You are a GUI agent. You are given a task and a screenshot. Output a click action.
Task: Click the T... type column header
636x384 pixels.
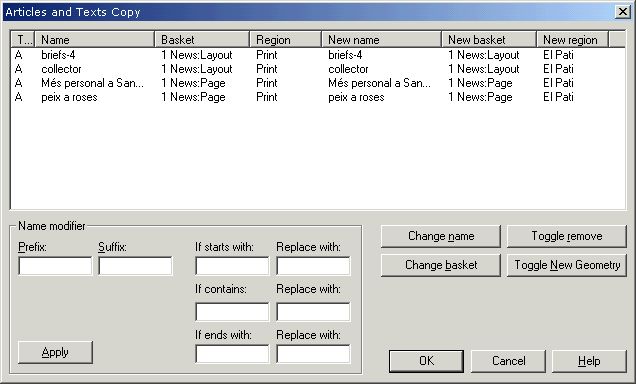coord(23,40)
